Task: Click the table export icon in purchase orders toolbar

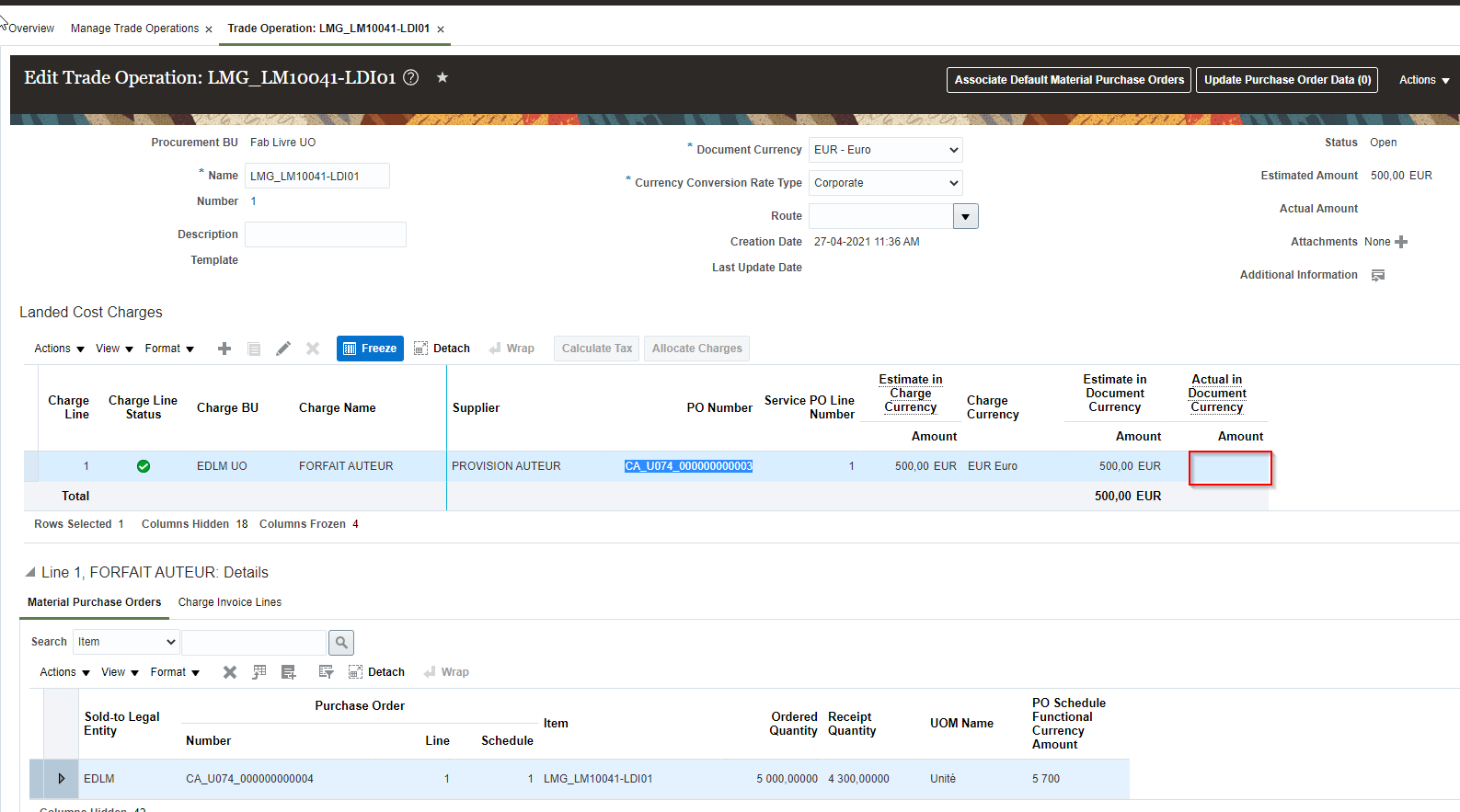Action: coord(259,672)
